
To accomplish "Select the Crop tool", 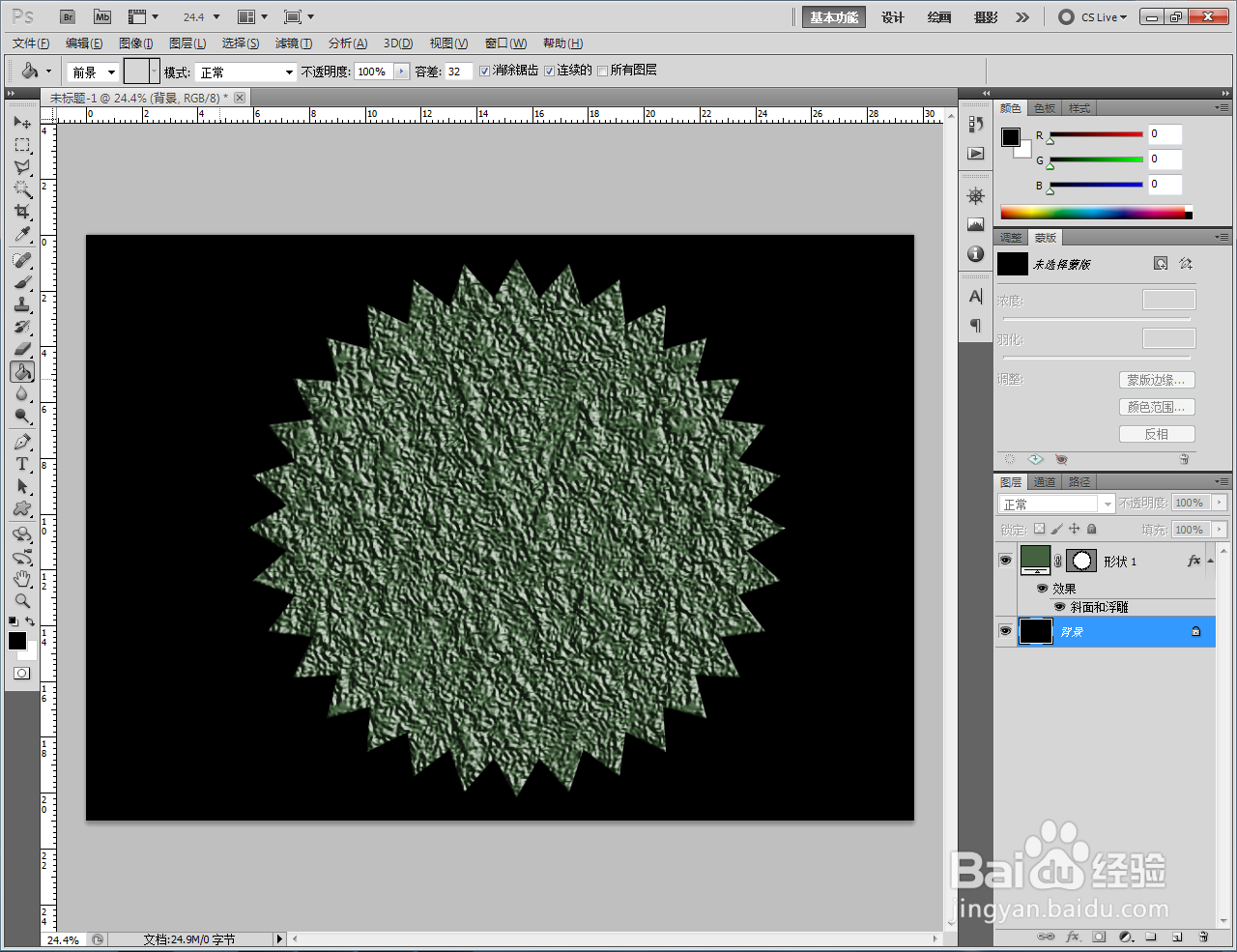I will click(x=22, y=212).
